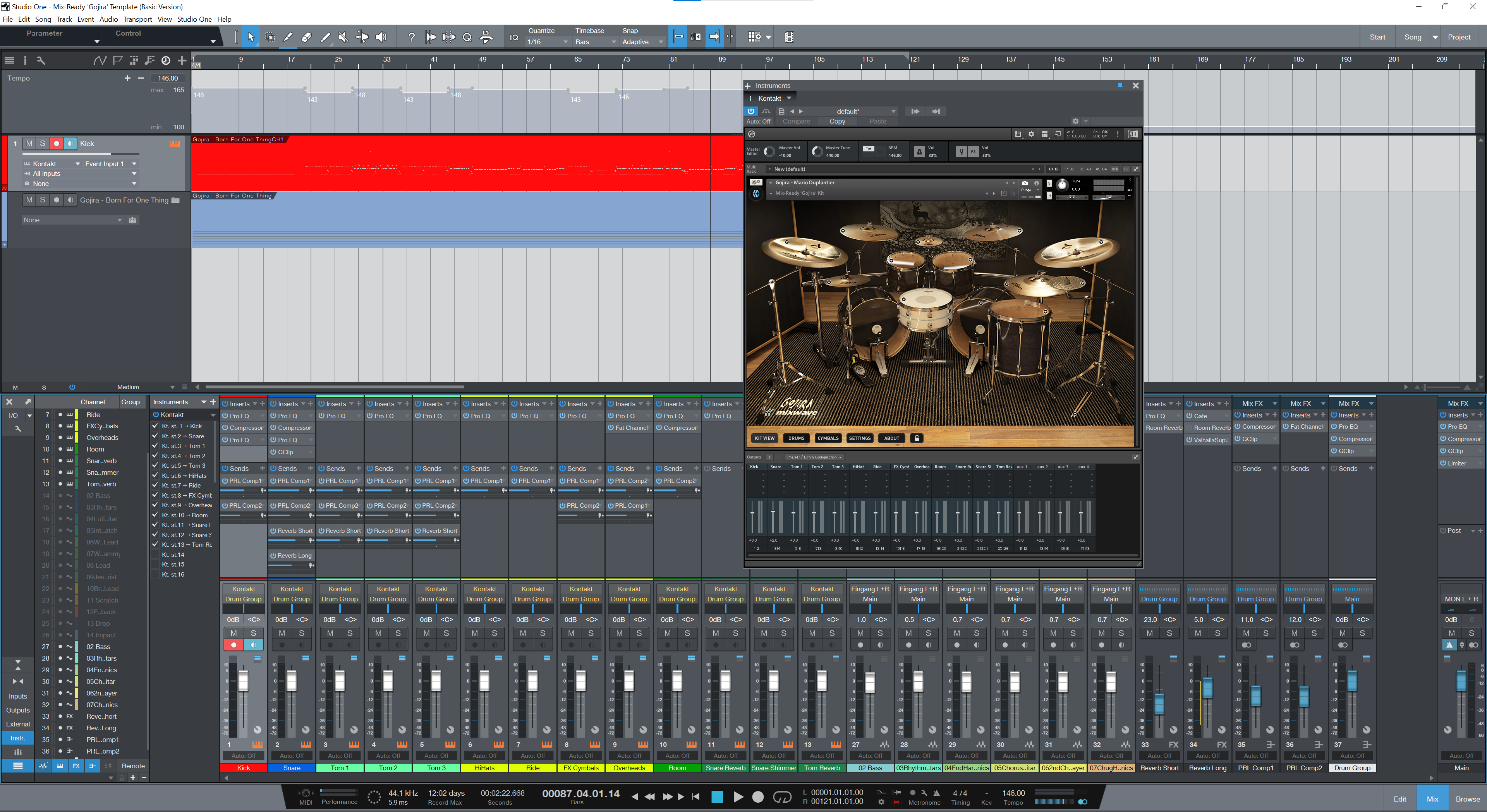The width and height of the screenshot is (1487, 812).
Task: Open the Transport menu
Action: [x=137, y=19]
